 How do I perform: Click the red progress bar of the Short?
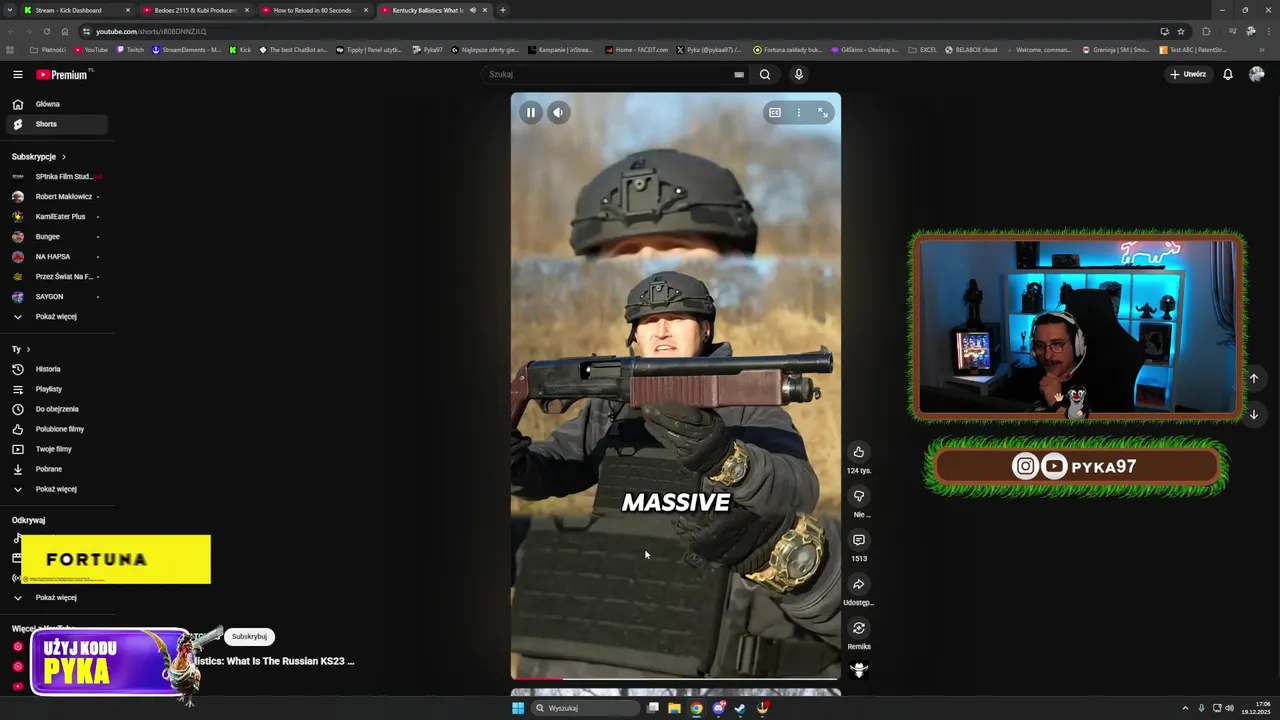click(x=537, y=679)
